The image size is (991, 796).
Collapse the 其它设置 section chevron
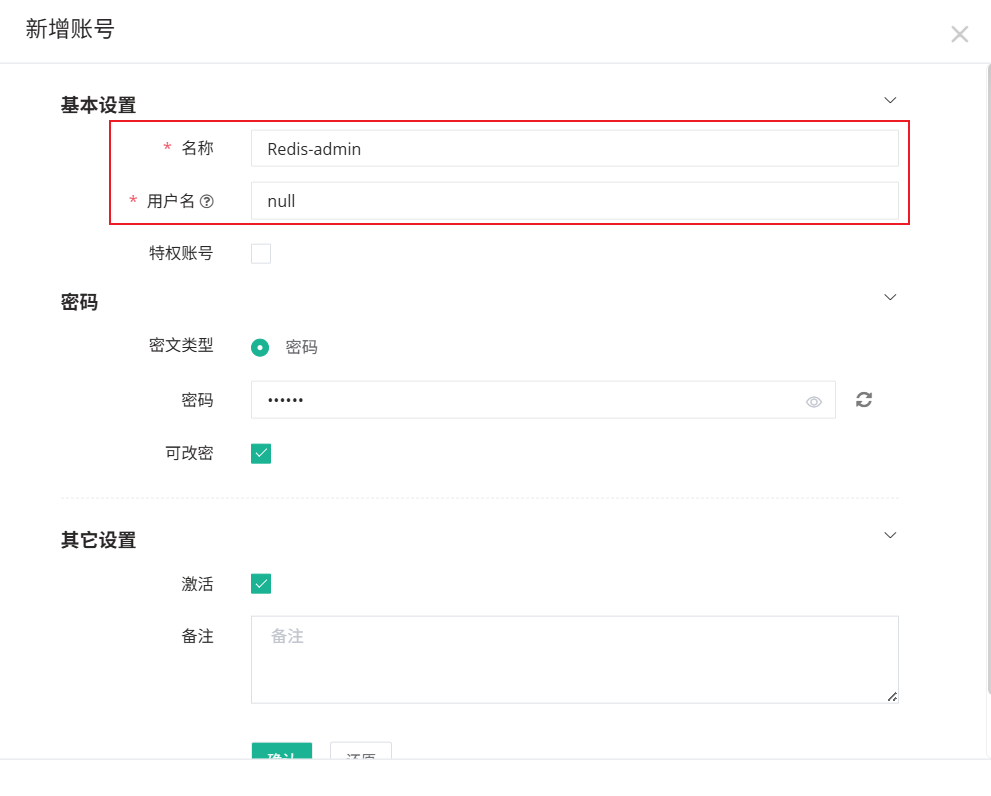pyautogui.click(x=890, y=535)
